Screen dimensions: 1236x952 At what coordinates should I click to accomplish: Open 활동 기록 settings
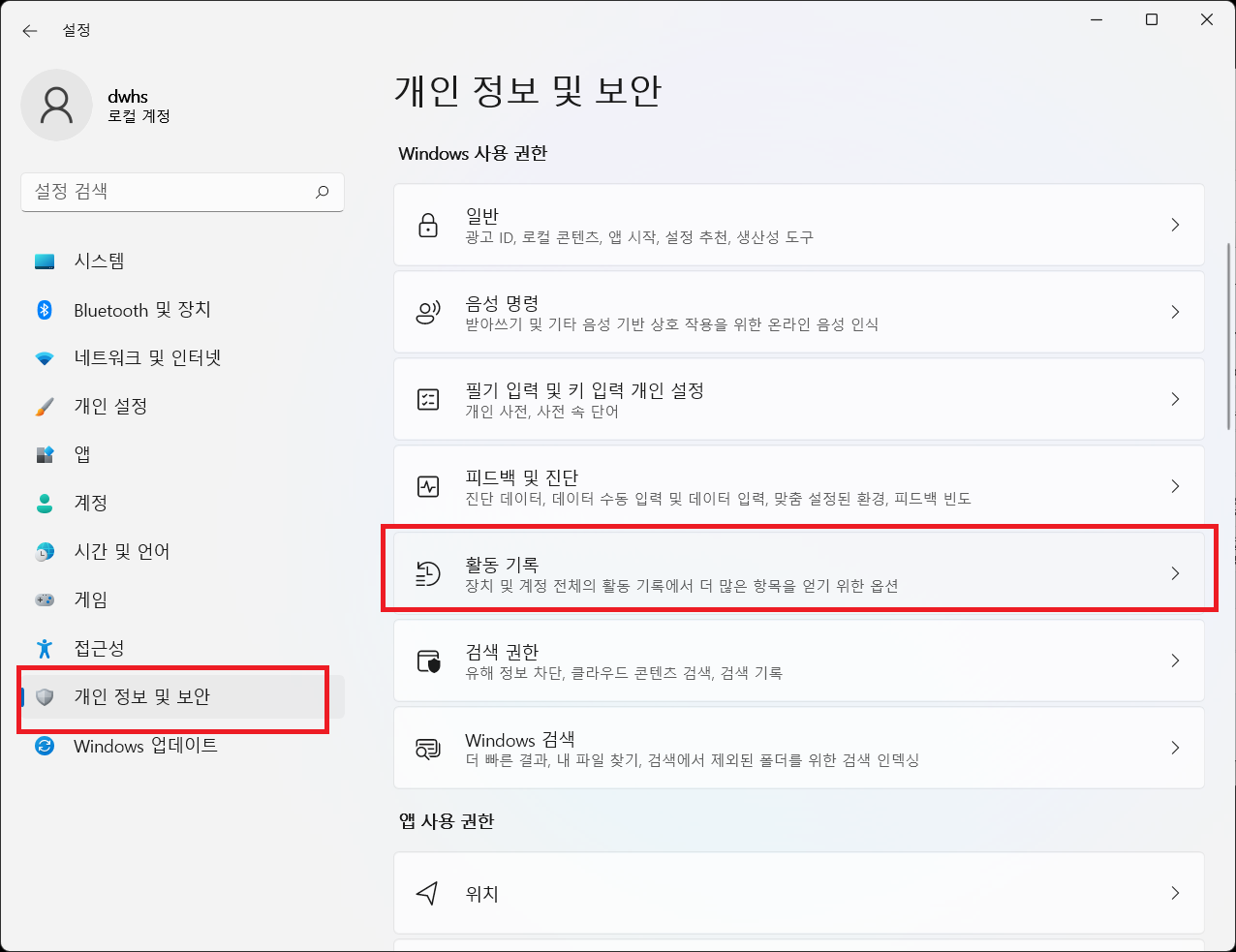[x=799, y=573]
